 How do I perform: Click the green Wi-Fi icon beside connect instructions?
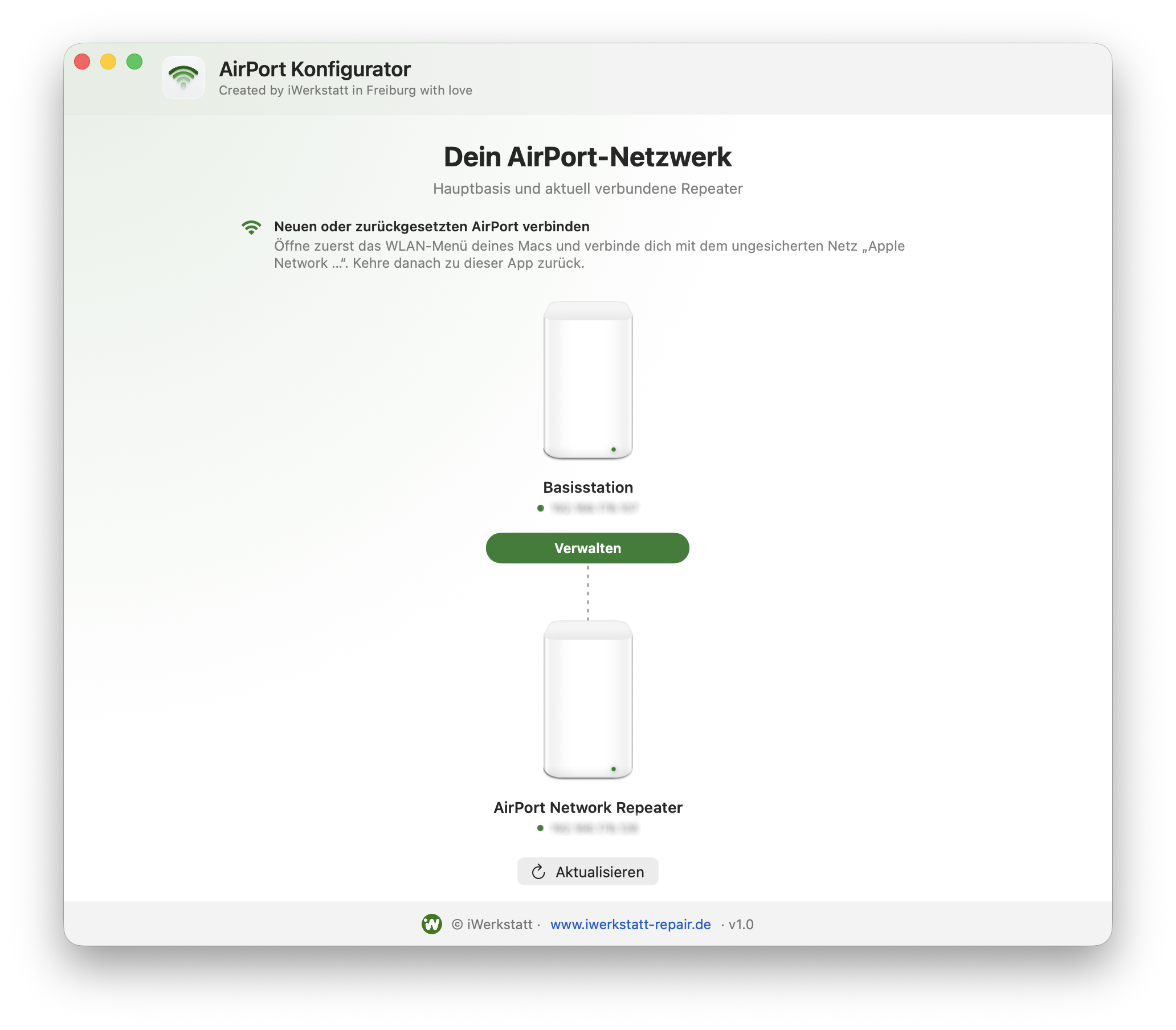[251, 228]
